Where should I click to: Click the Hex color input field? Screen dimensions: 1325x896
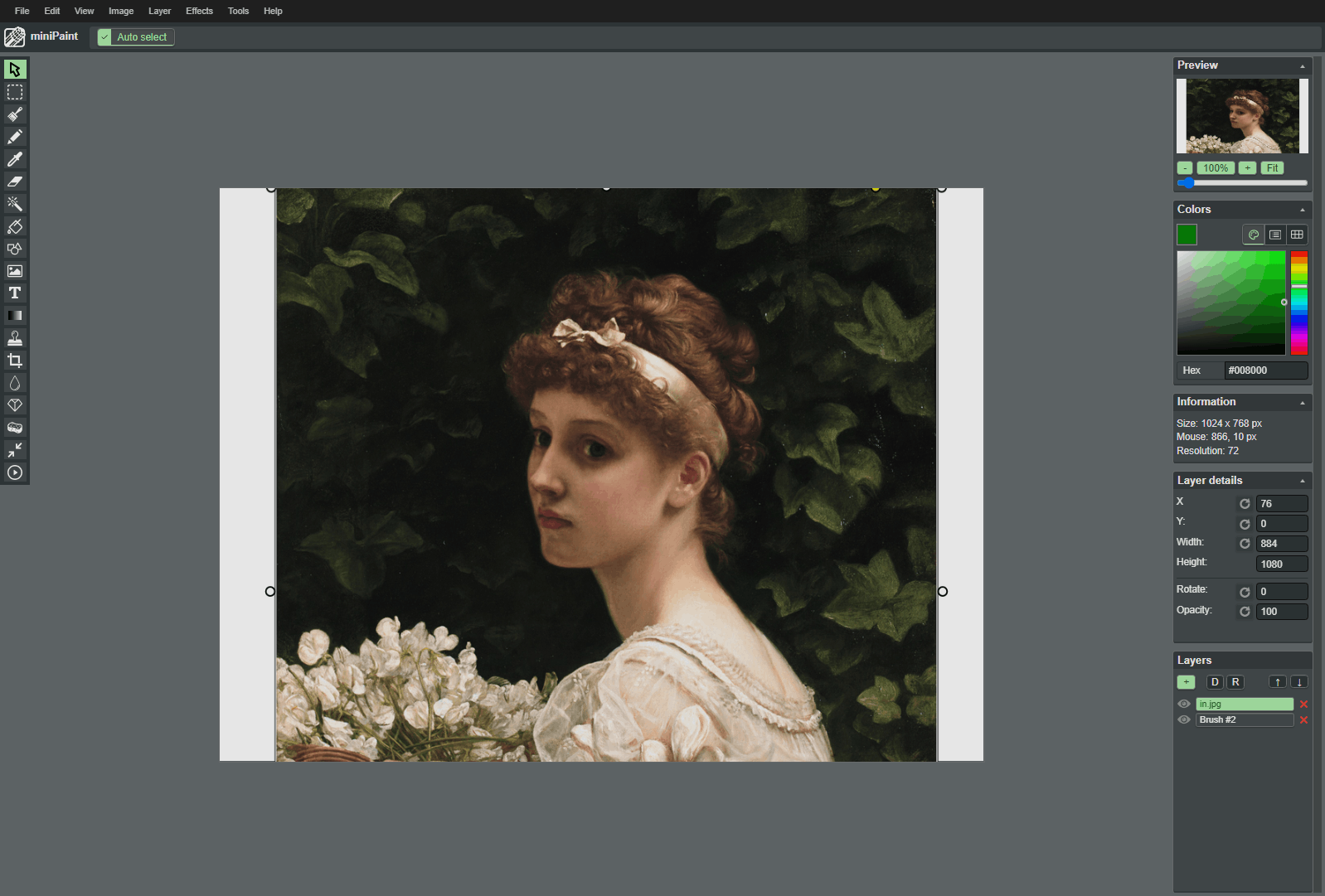[1265, 371]
